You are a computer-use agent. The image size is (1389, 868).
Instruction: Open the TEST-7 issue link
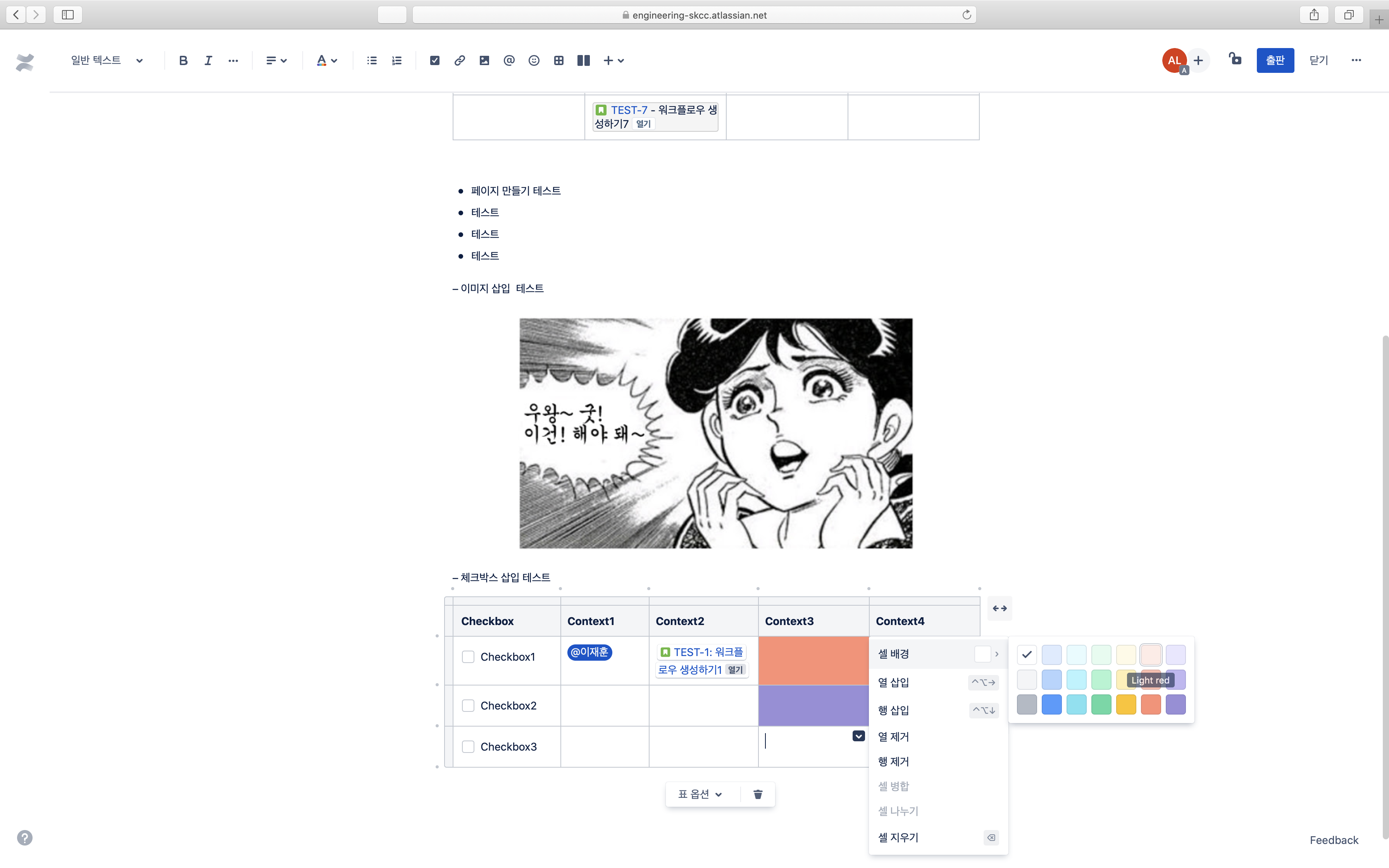629,110
